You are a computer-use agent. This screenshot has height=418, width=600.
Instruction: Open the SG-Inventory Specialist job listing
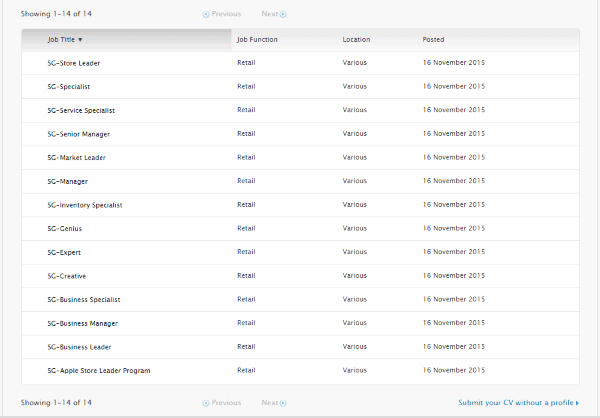tap(84, 205)
